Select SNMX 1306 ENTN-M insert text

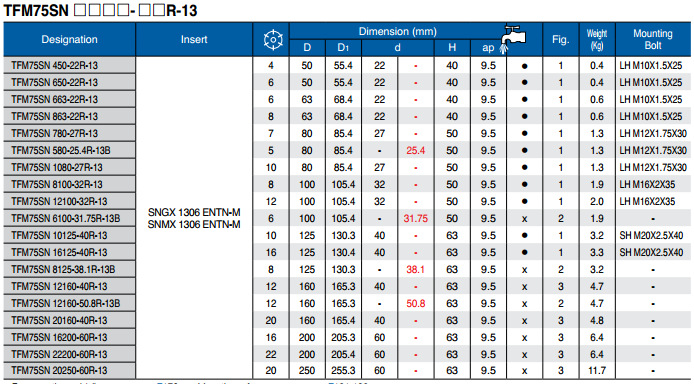click(194, 224)
